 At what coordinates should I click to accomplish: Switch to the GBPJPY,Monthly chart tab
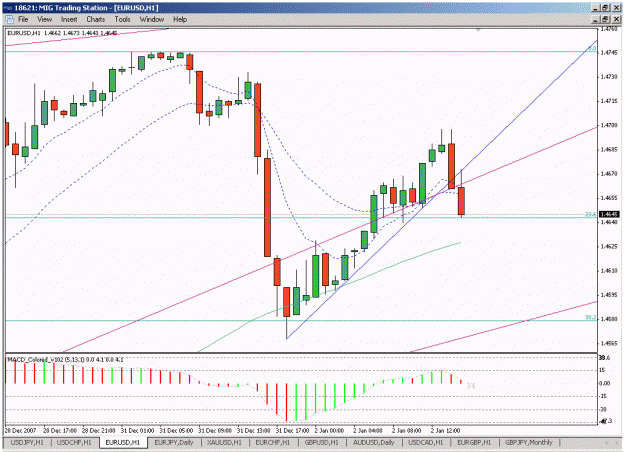point(529,442)
